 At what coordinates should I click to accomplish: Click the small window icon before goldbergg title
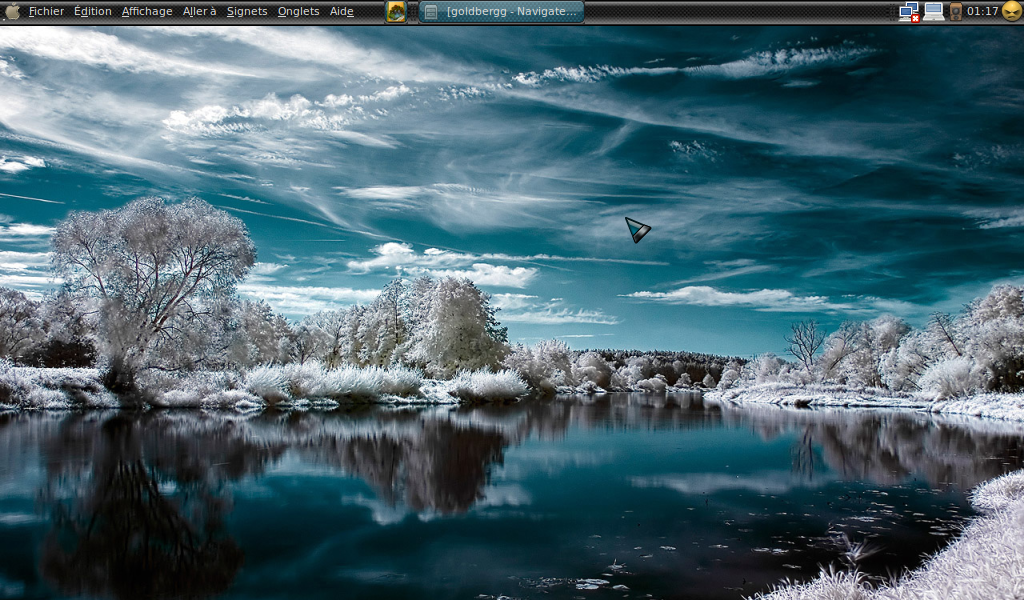(x=430, y=12)
